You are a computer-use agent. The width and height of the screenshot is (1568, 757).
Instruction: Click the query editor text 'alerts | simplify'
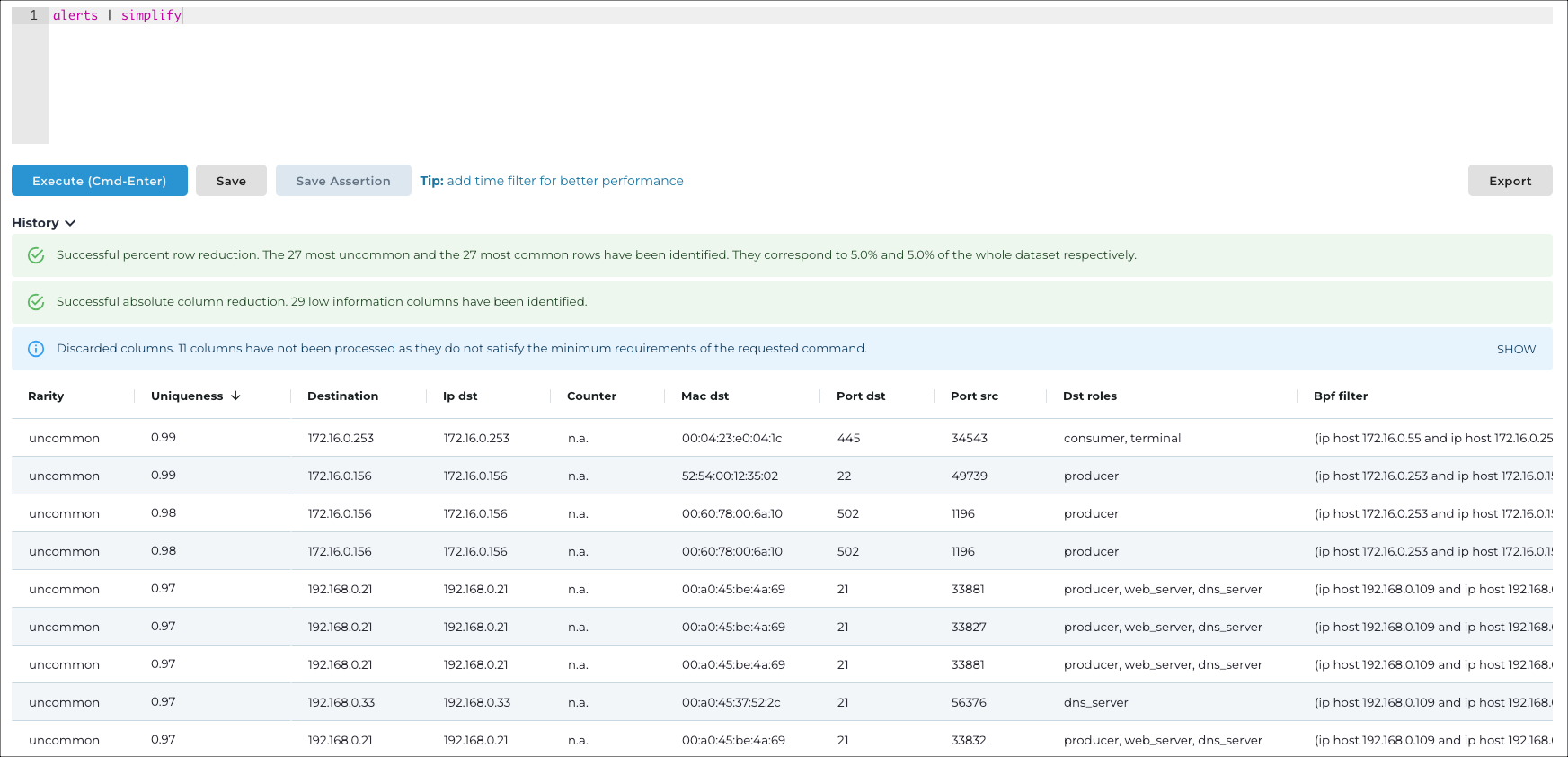(118, 15)
